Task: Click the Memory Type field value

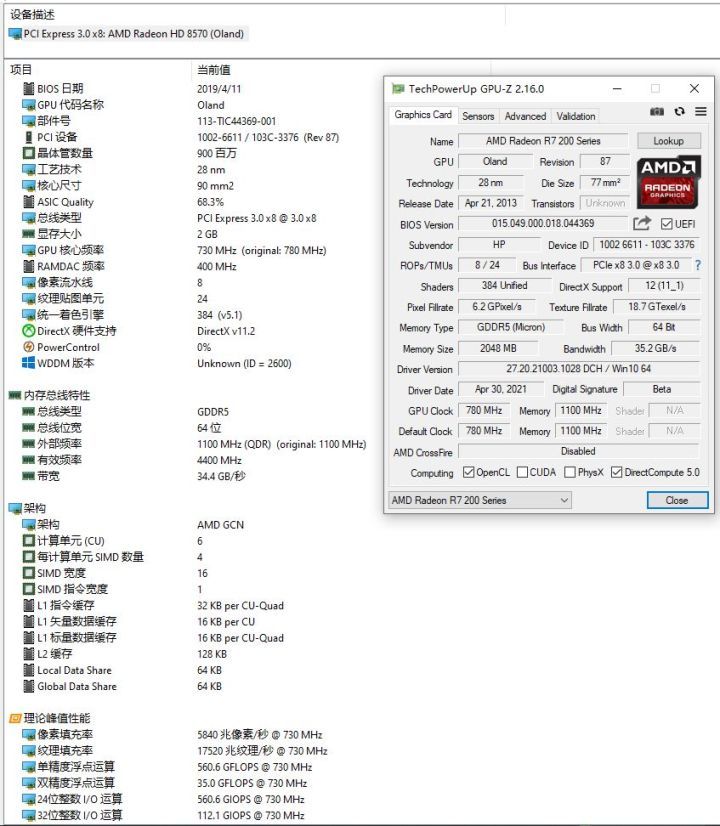Action: pos(511,327)
